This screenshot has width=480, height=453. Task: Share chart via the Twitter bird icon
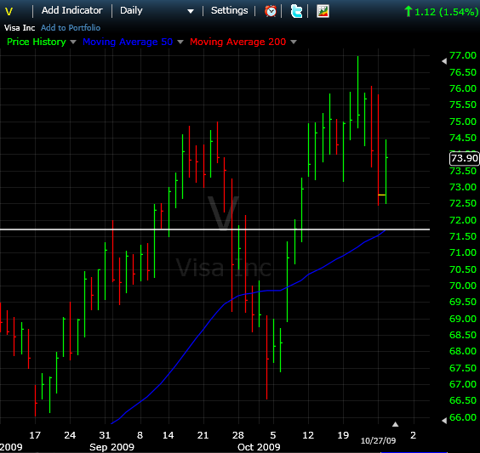[296, 11]
